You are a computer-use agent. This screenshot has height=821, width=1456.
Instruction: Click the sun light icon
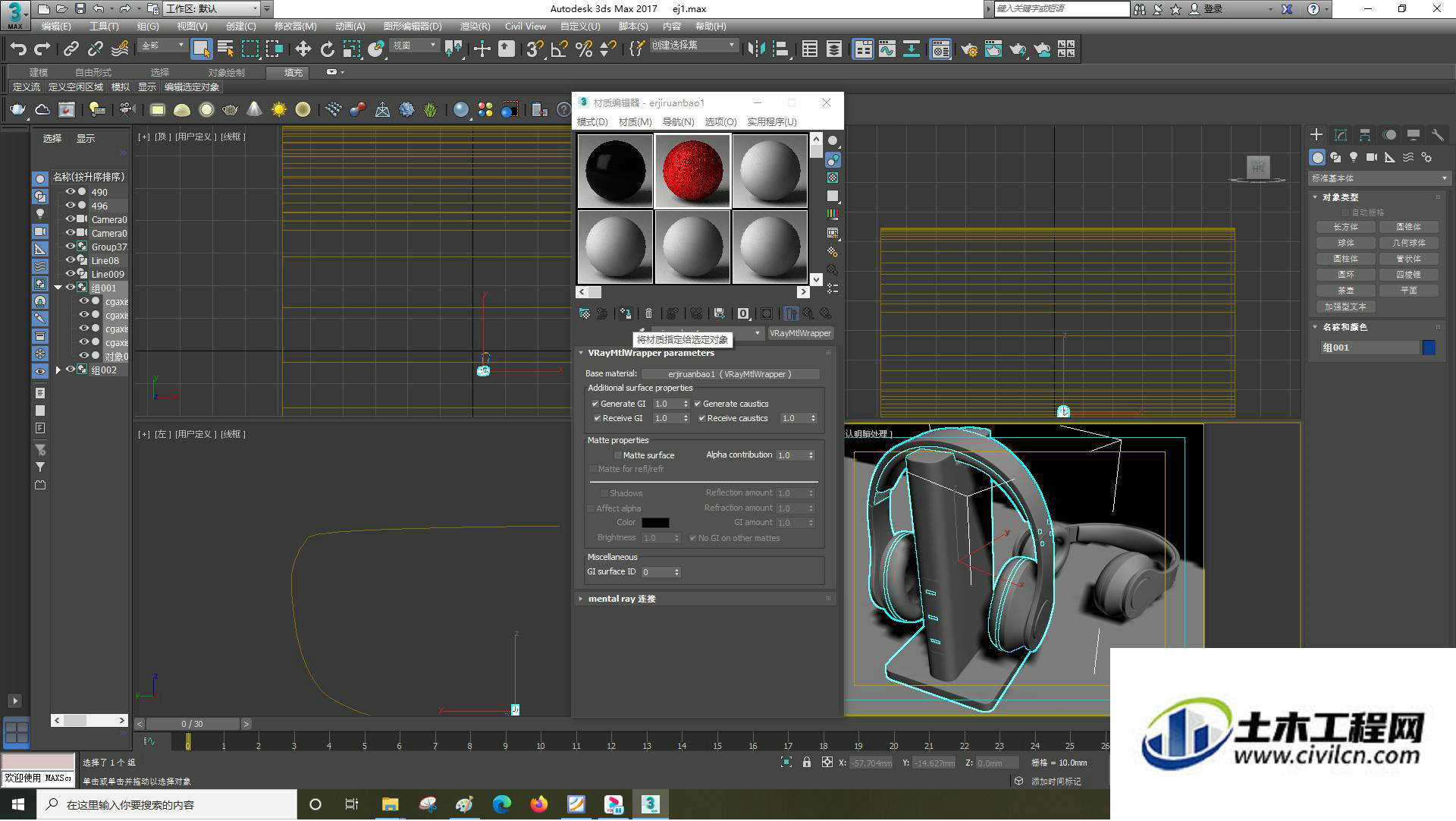pos(278,110)
